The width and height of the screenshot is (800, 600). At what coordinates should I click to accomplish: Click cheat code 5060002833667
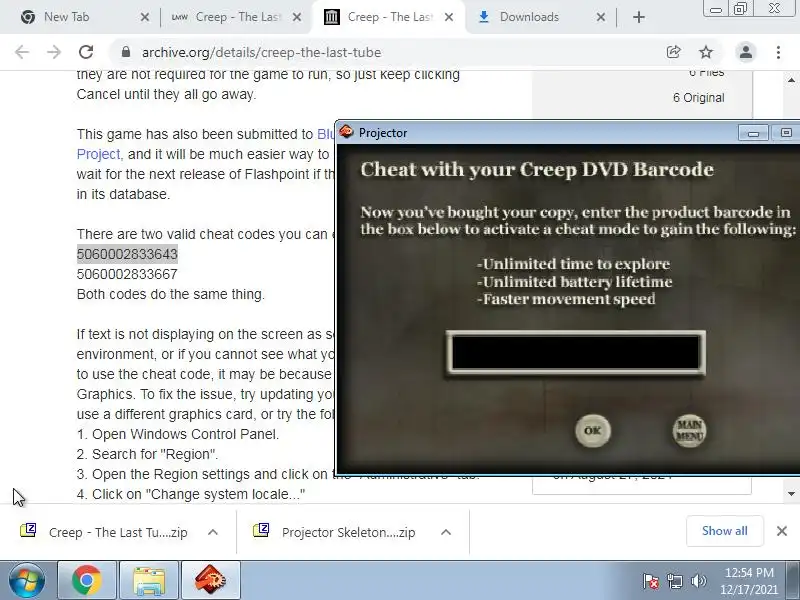[x=127, y=274]
